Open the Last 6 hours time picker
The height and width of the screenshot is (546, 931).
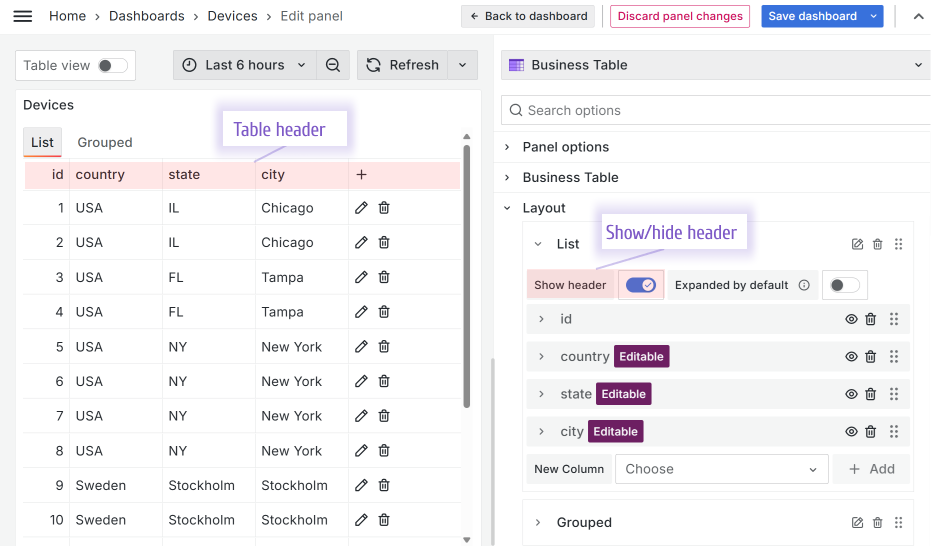pos(245,65)
